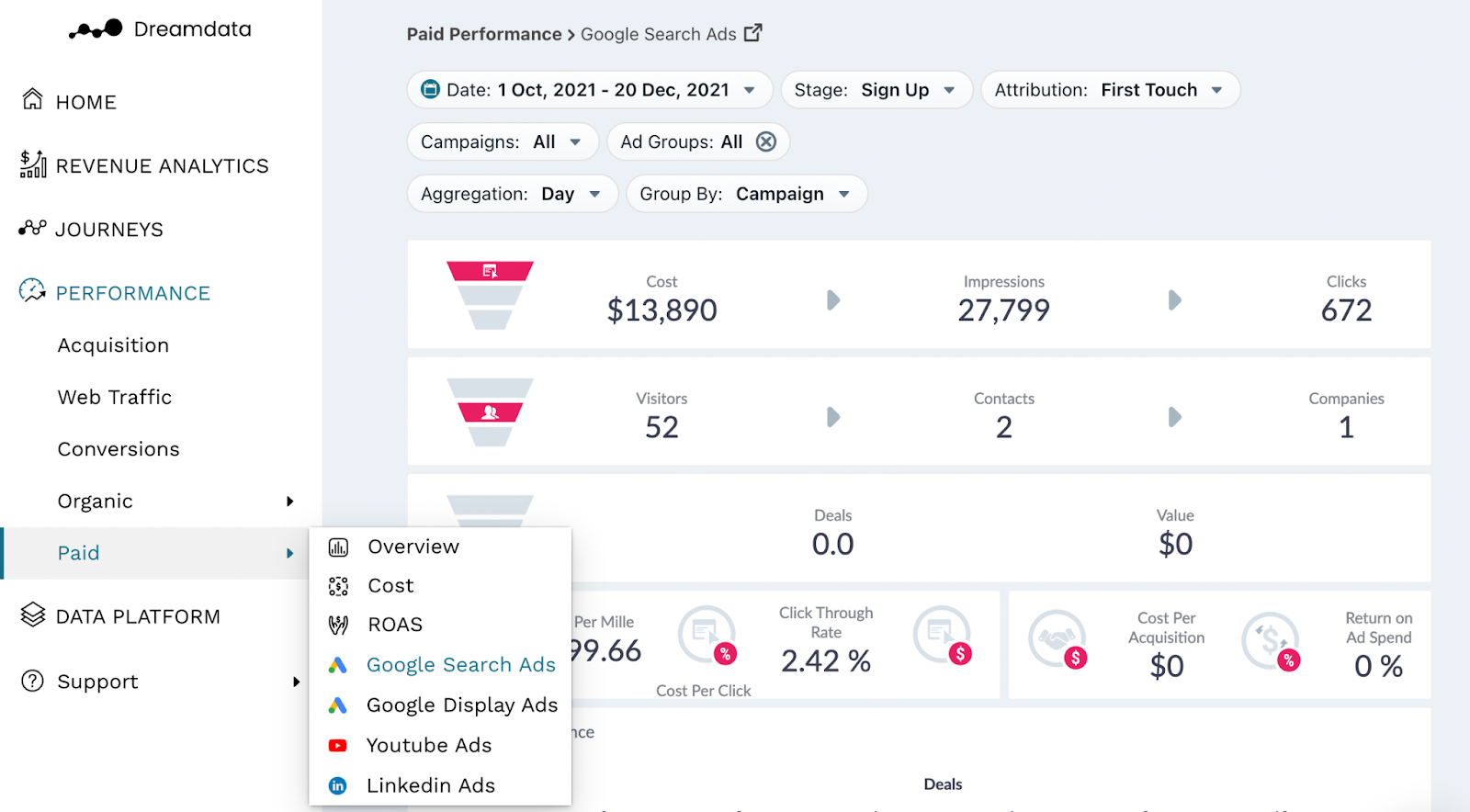Click the top funnel Cost stage icon
The image size is (1470, 812).
[490, 271]
